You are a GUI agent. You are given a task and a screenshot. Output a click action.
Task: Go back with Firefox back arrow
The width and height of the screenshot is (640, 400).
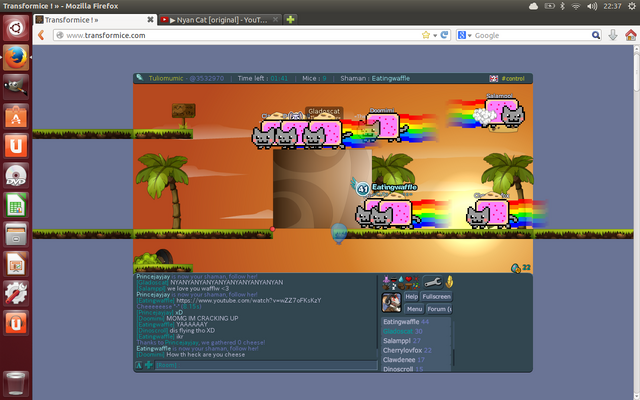pos(41,35)
